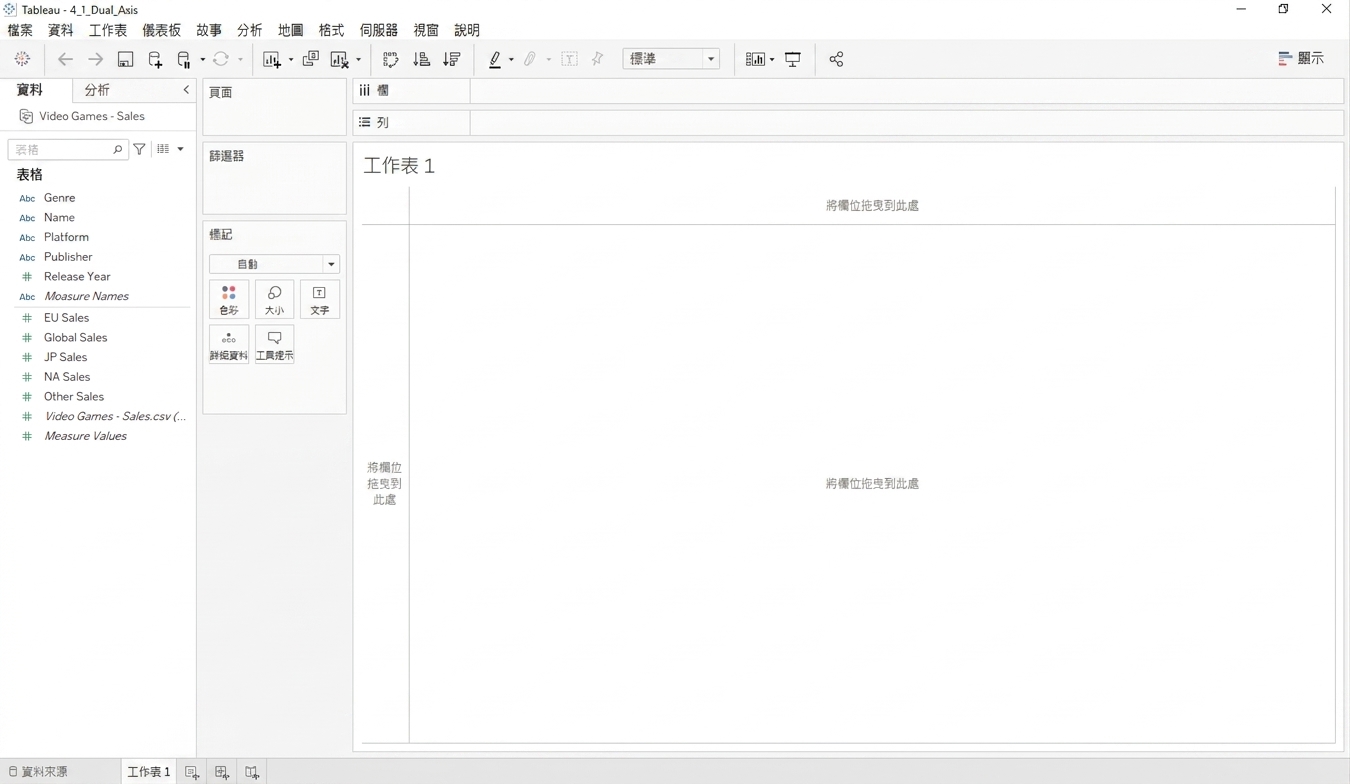Viewport: 1350px width, 784px height.
Task: Open the 顯示 Show Me panel
Action: (1301, 59)
